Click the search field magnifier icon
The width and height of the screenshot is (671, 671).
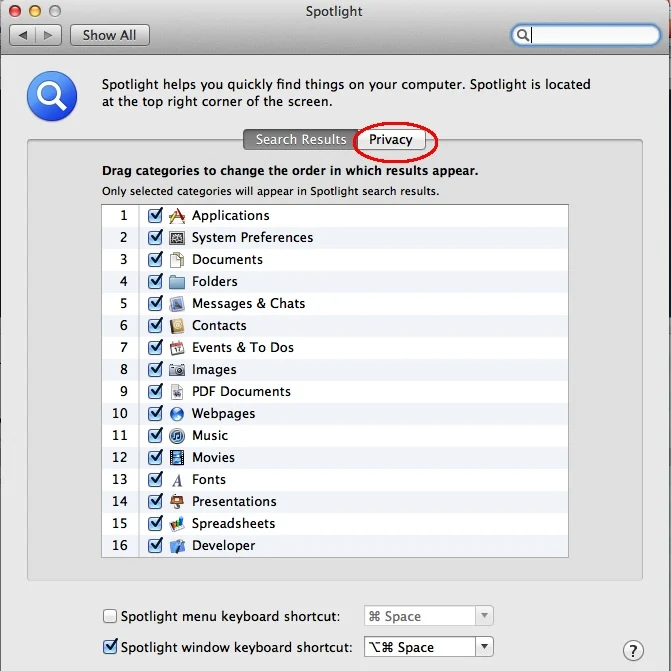[523, 35]
